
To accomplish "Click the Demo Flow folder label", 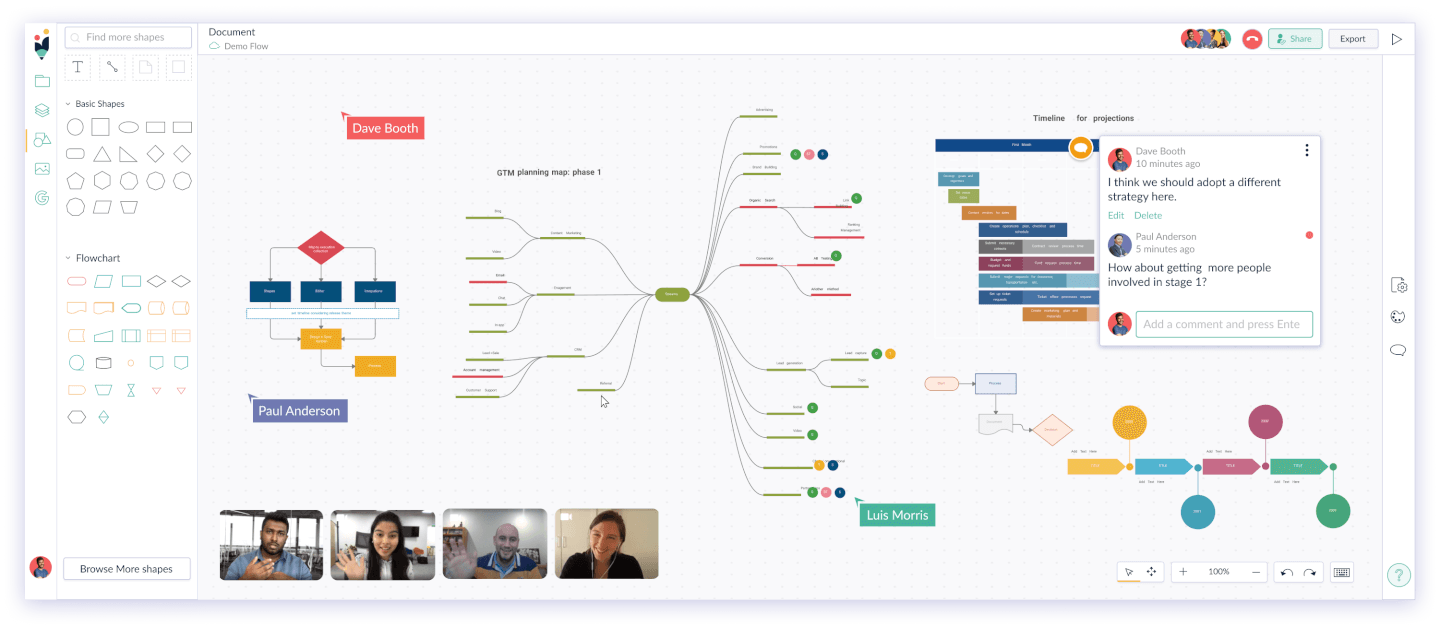I will [246, 46].
